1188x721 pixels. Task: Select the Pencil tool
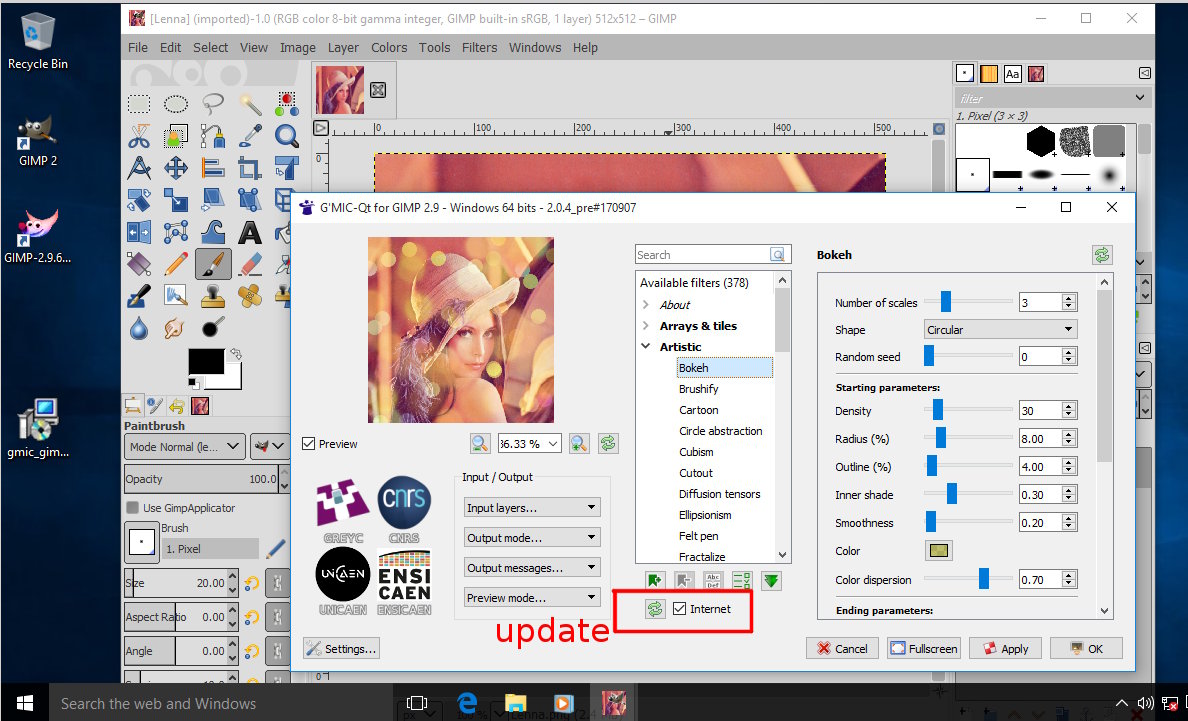click(x=176, y=264)
